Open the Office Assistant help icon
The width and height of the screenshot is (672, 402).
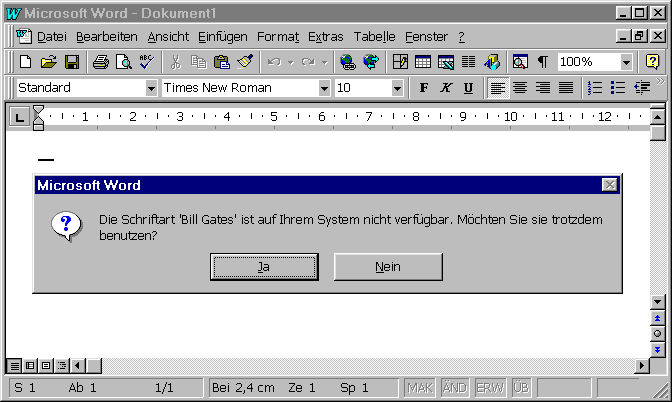tap(652, 62)
